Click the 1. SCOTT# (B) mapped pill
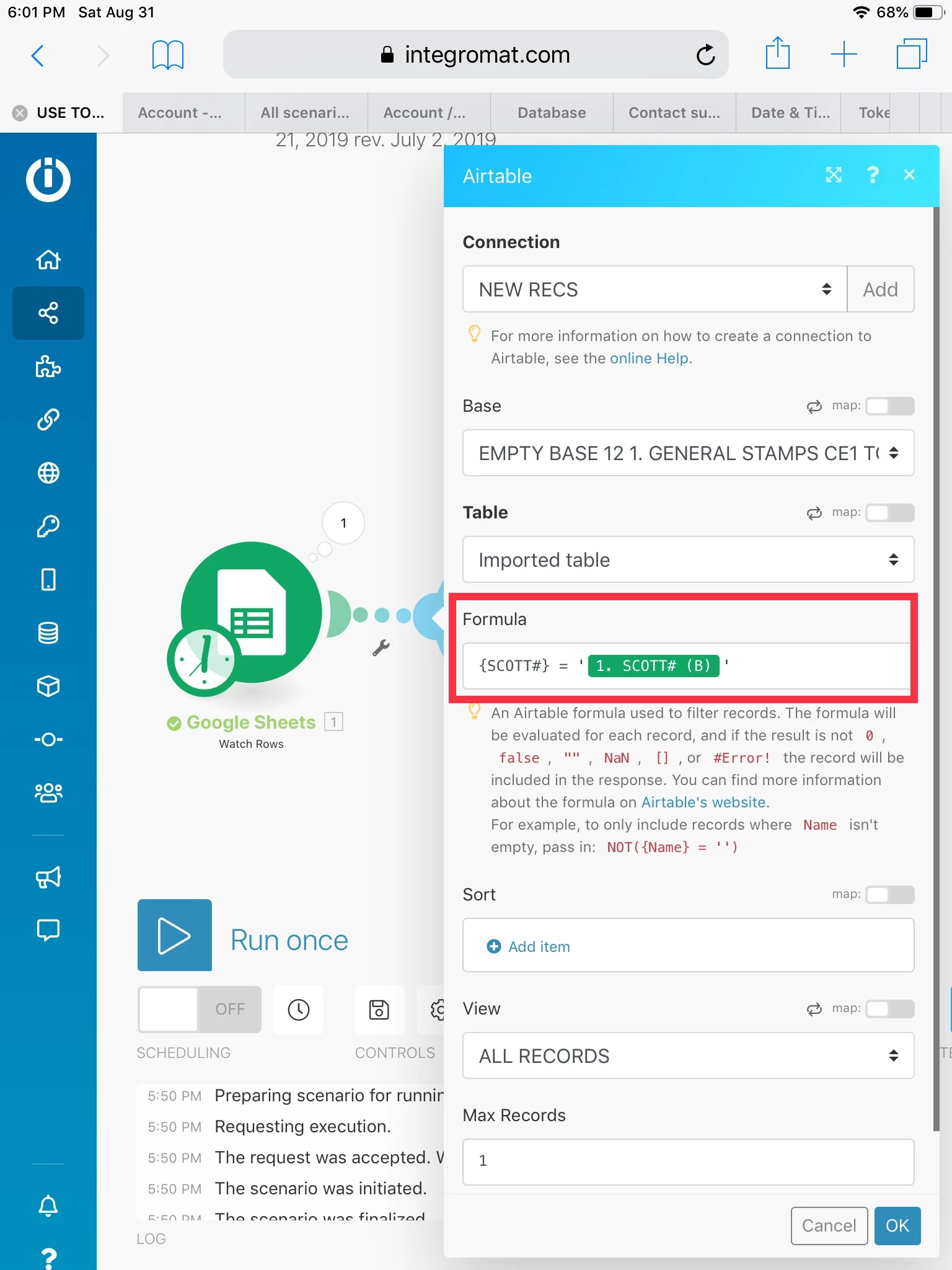Image resolution: width=952 pixels, height=1270 pixels. click(x=653, y=666)
